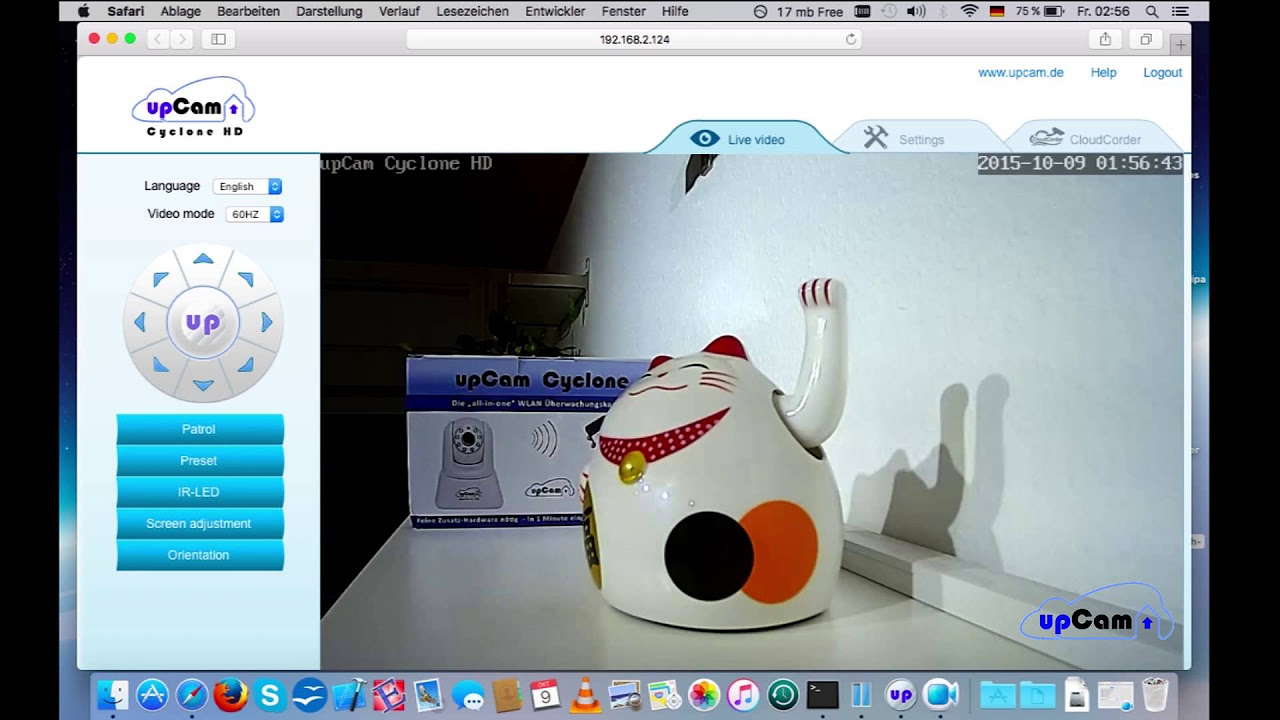Go back with Safari's back arrow

[158, 39]
